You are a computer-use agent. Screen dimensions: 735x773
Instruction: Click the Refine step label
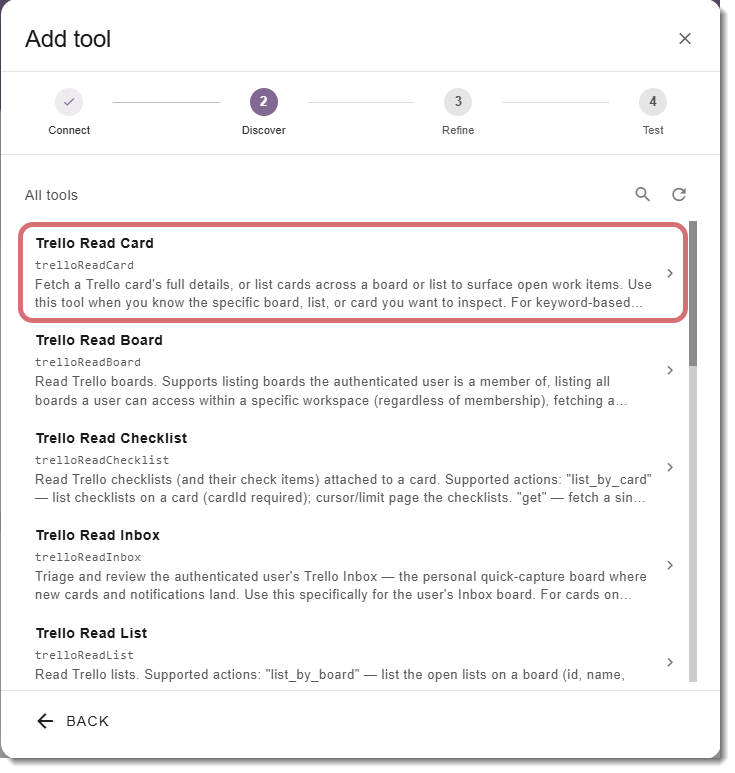click(458, 130)
